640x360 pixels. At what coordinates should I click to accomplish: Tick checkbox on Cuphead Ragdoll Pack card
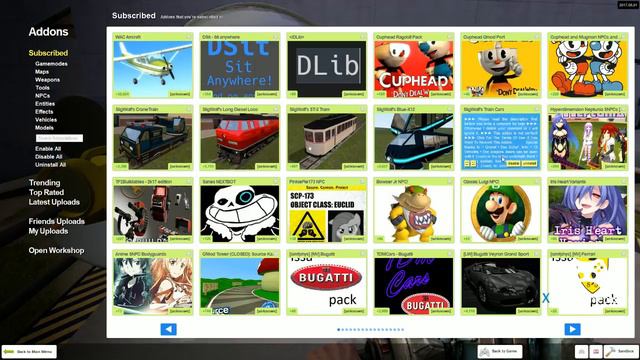pyautogui.click(x=450, y=37)
